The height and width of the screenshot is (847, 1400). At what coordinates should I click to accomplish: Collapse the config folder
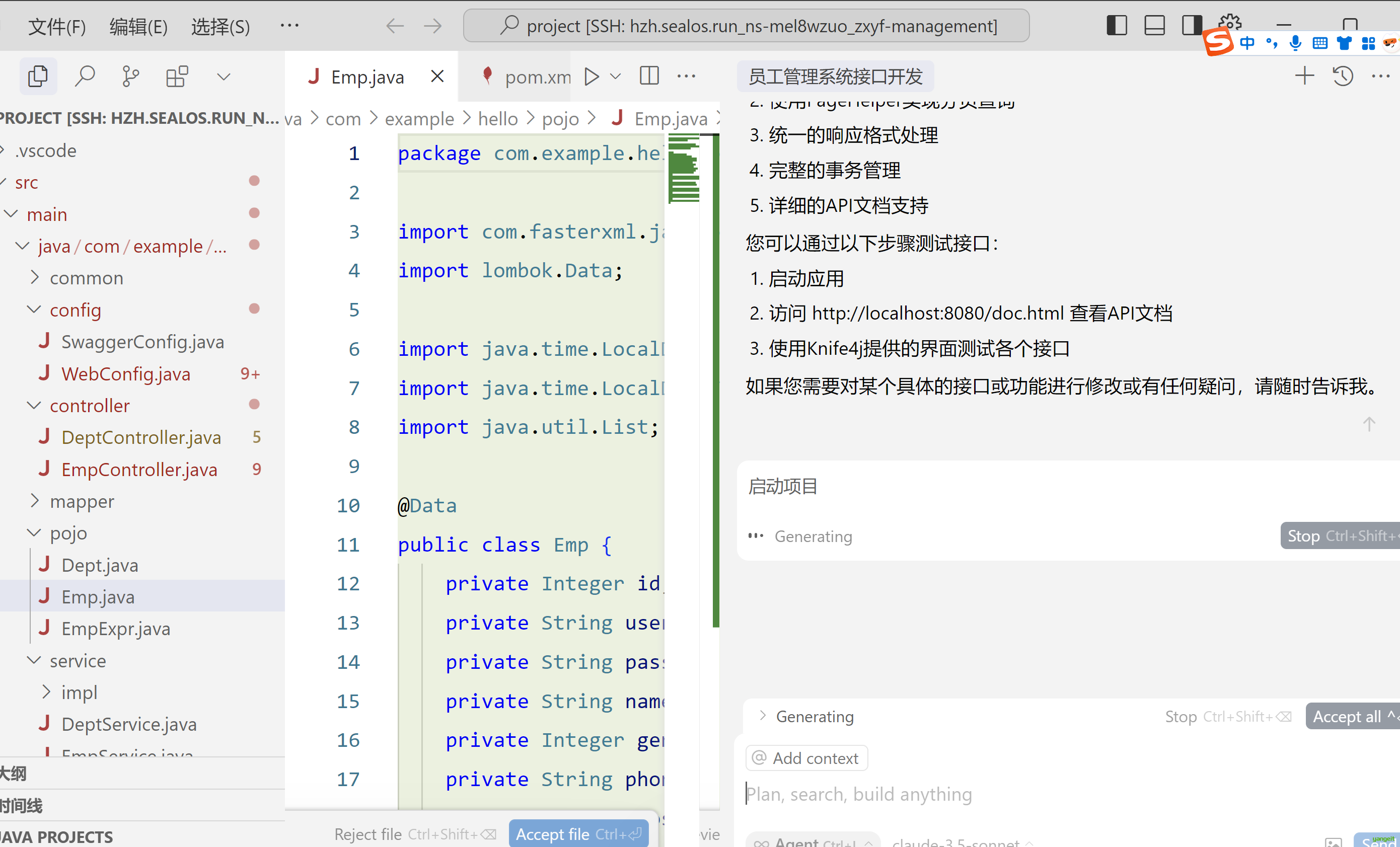point(35,310)
